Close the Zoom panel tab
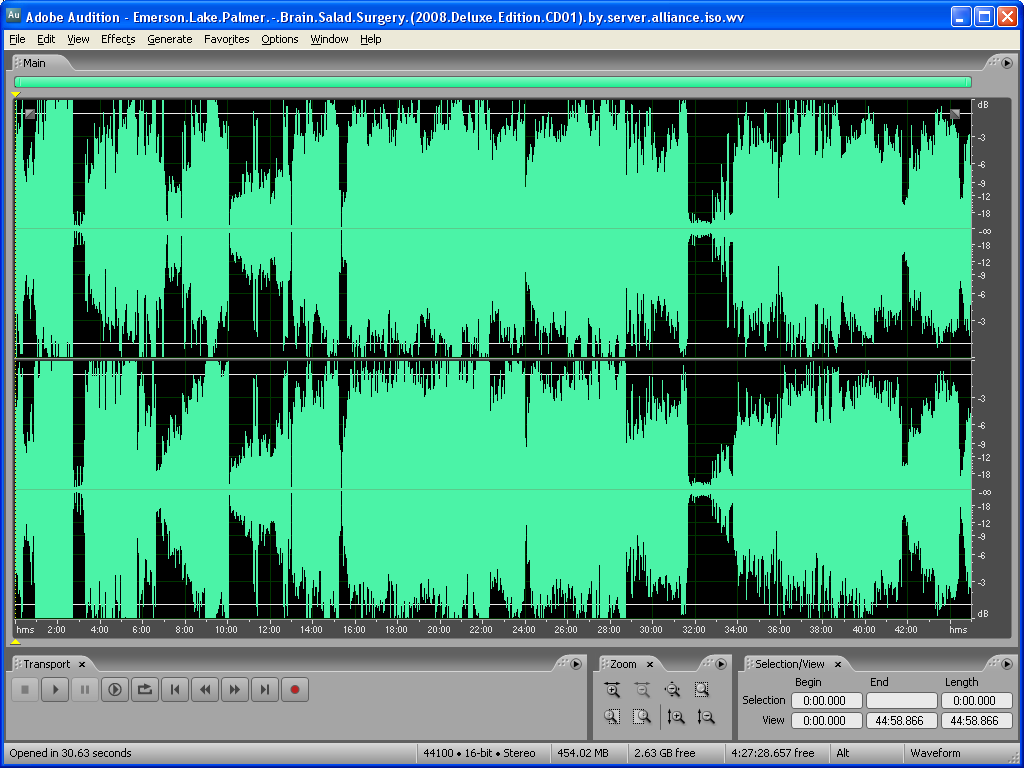 tap(650, 665)
